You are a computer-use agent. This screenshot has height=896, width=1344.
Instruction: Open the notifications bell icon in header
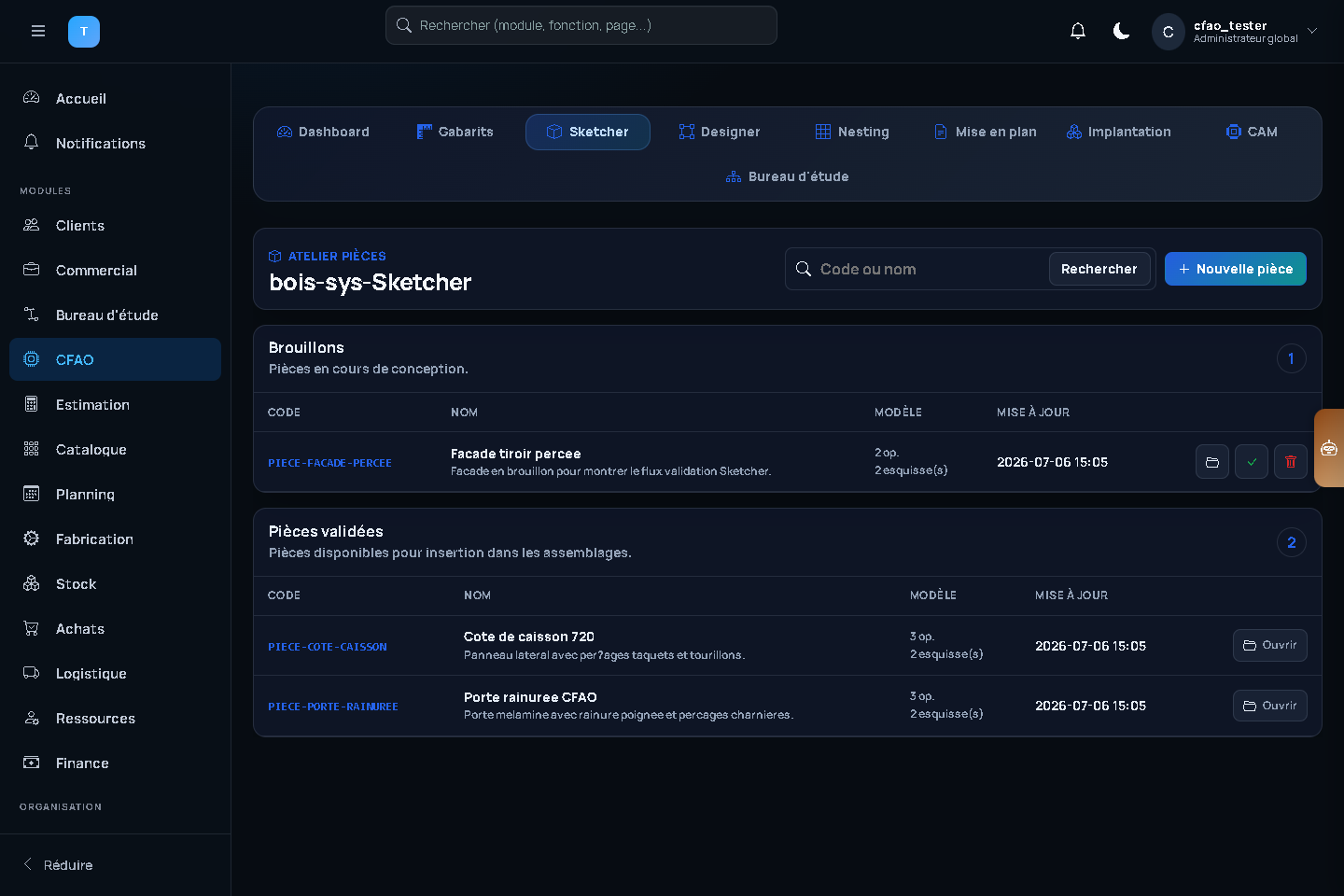(1078, 31)
